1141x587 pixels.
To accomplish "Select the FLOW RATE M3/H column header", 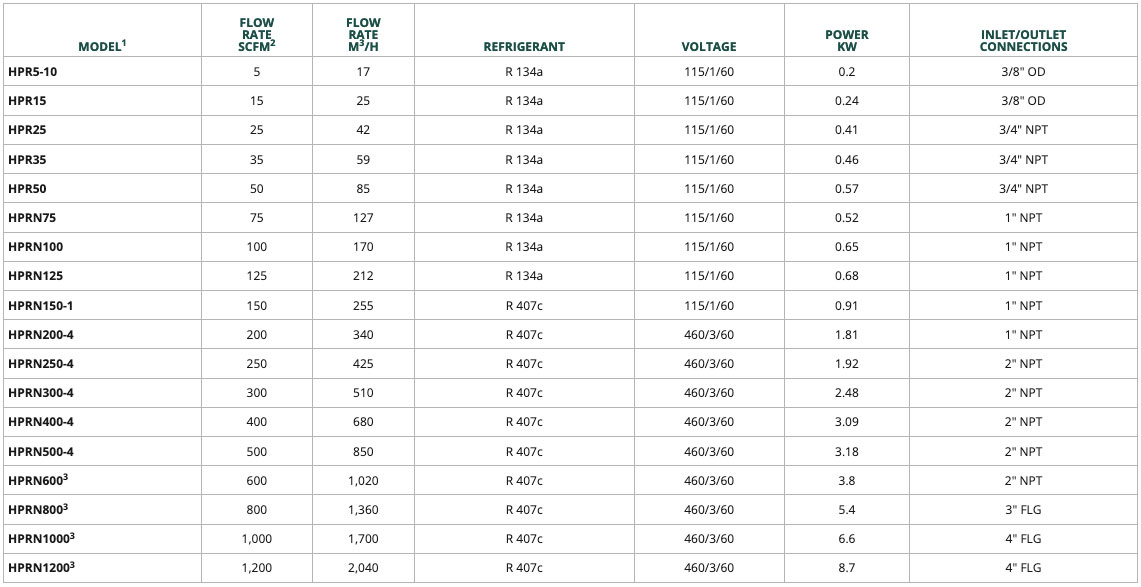I will coord(362,35).
